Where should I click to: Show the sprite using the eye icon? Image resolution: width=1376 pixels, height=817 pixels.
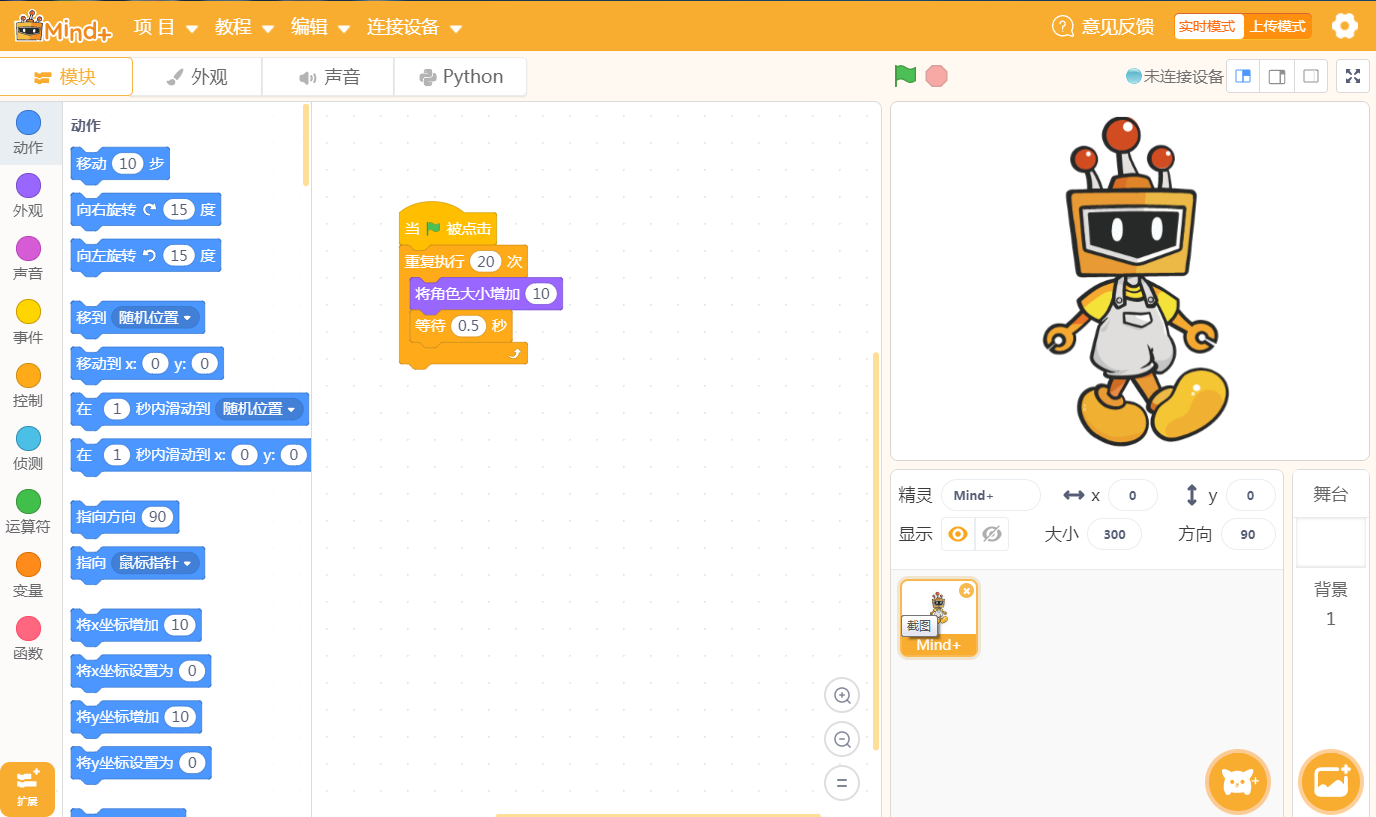[x=958, y=534]
